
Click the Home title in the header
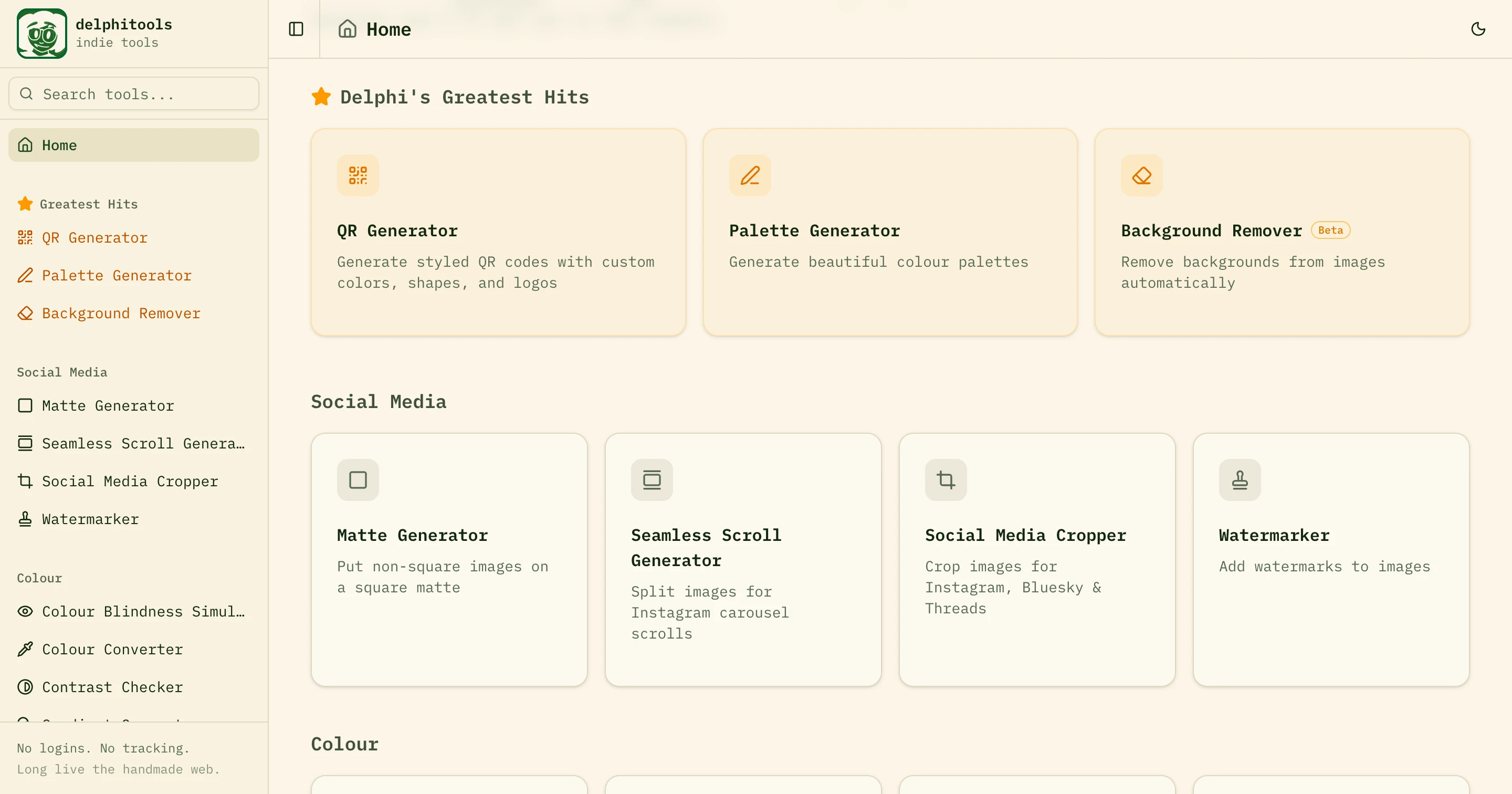388,29
